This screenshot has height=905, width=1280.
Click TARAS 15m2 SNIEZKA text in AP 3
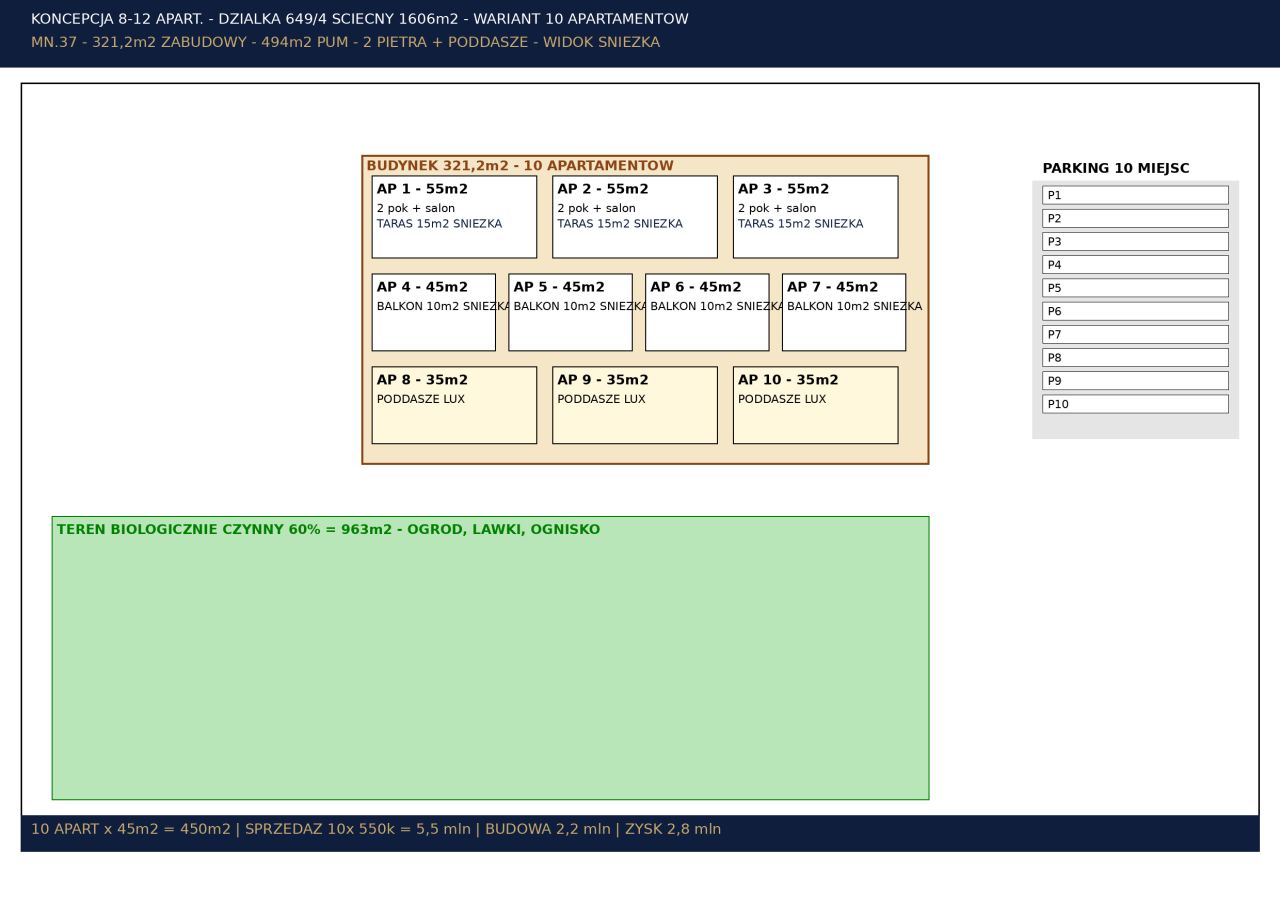pyautogui.click(x=801, y=224)
